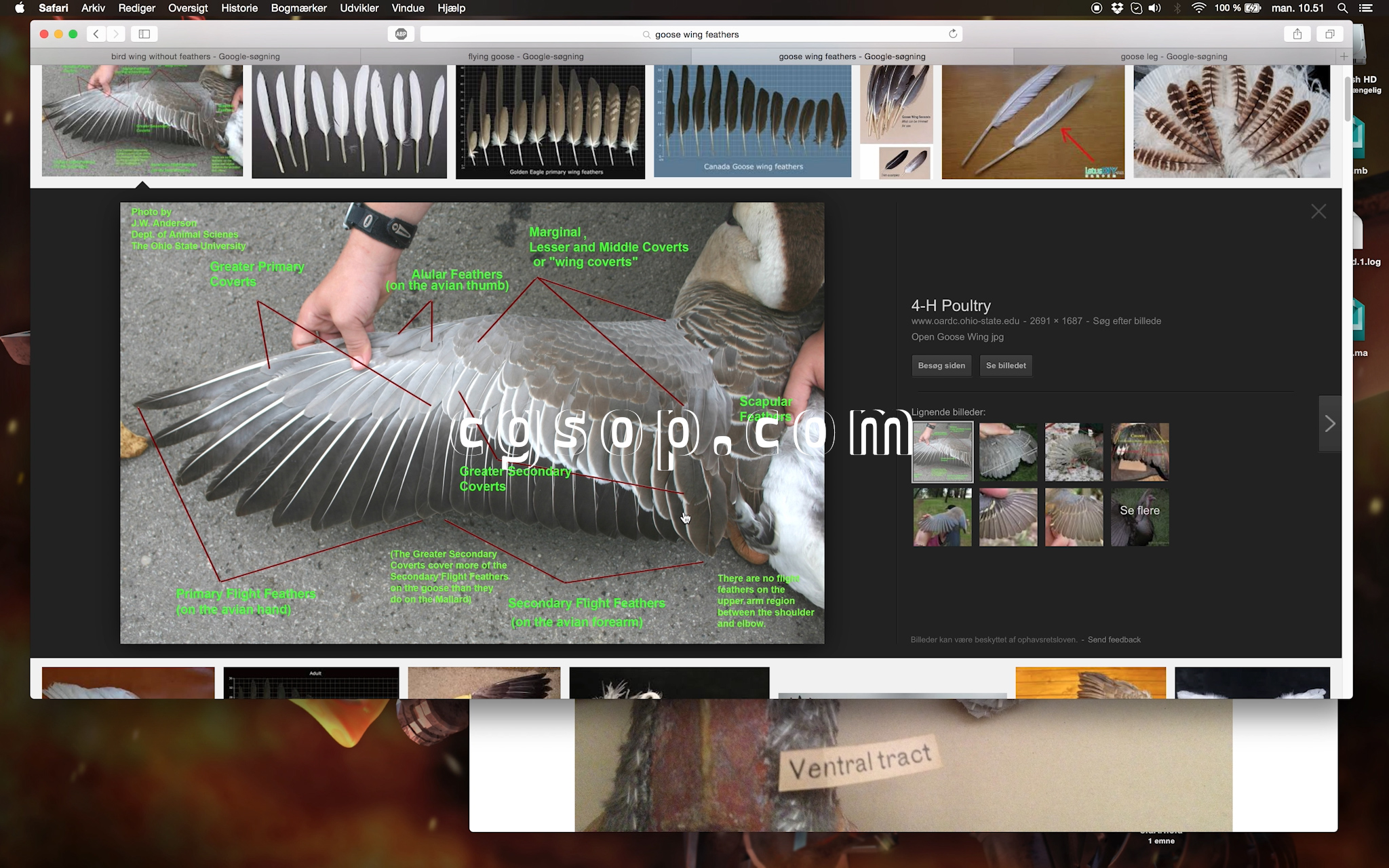Click the Besøg siden button

(941, 366)
